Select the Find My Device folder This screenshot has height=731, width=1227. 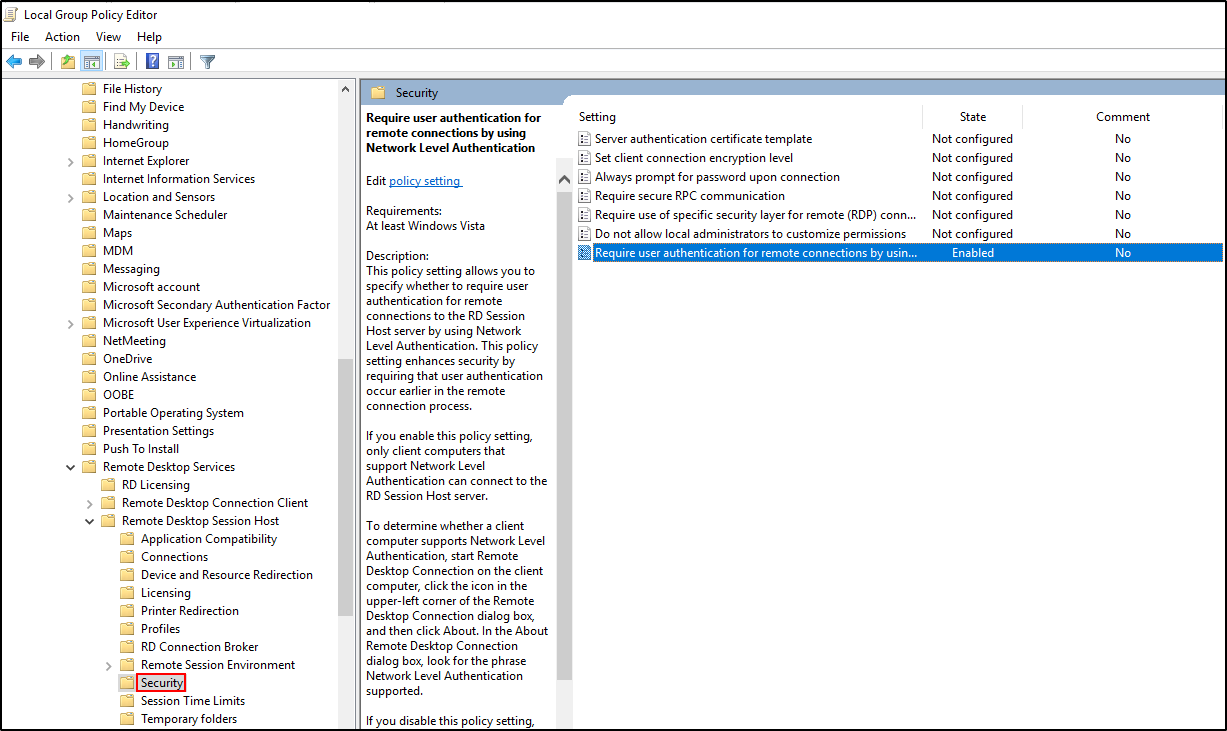[x=143, y=107]
